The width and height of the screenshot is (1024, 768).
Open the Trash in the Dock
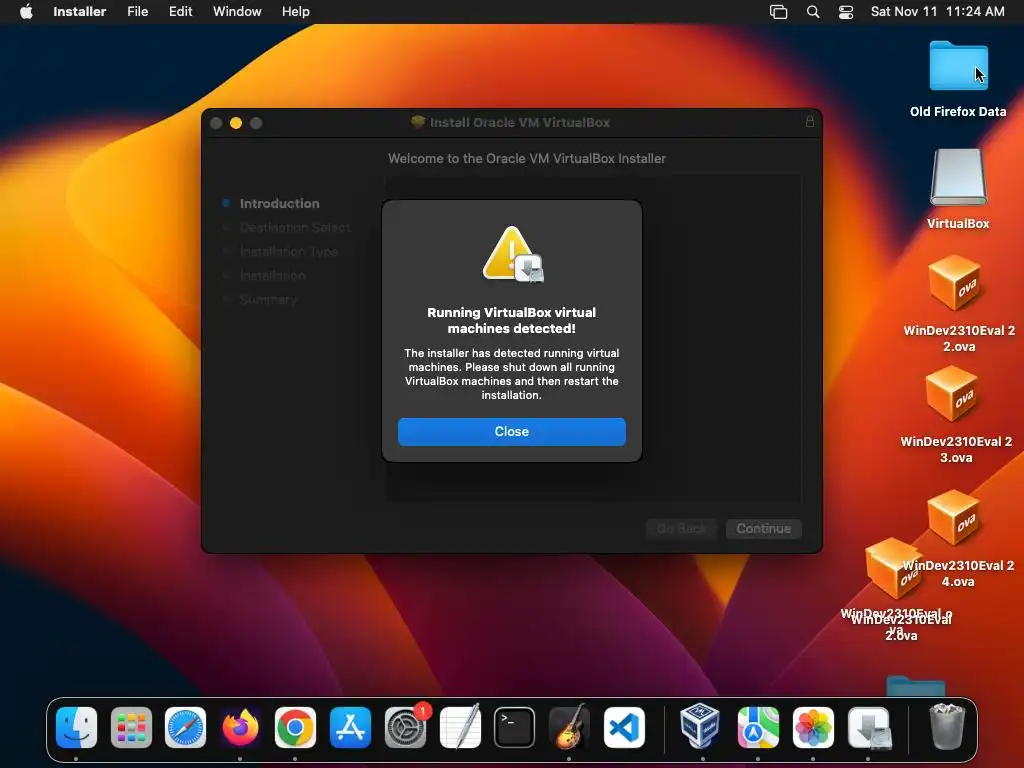(946, 726)
